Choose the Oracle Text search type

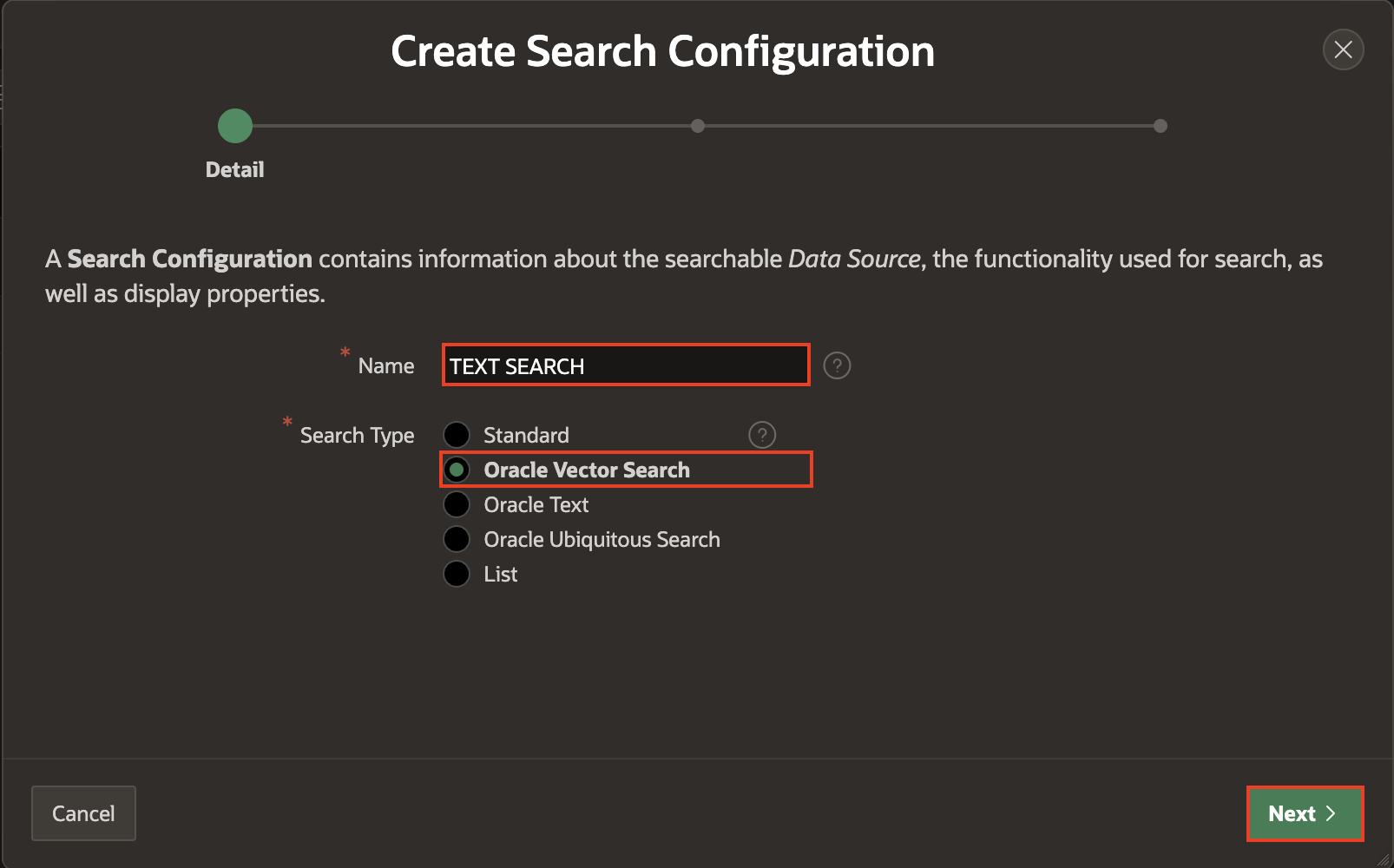click(457, 504)
